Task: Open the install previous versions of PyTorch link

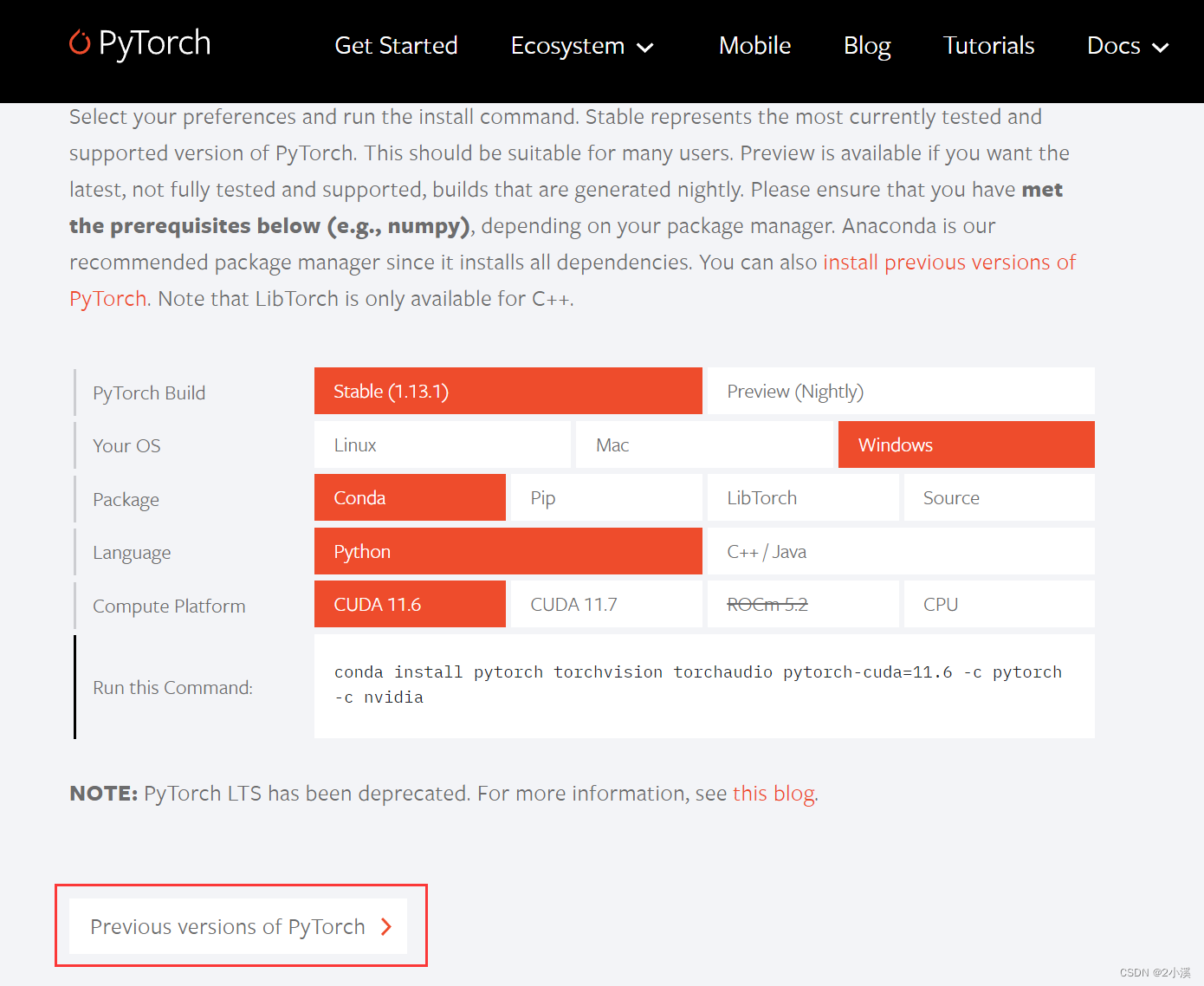Action: point(949,262)
